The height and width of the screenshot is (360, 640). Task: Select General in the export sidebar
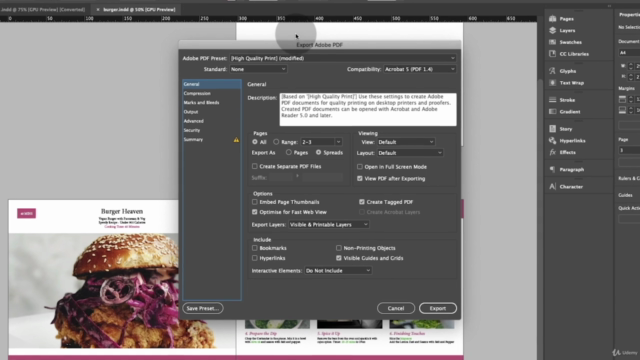(212, 84)
